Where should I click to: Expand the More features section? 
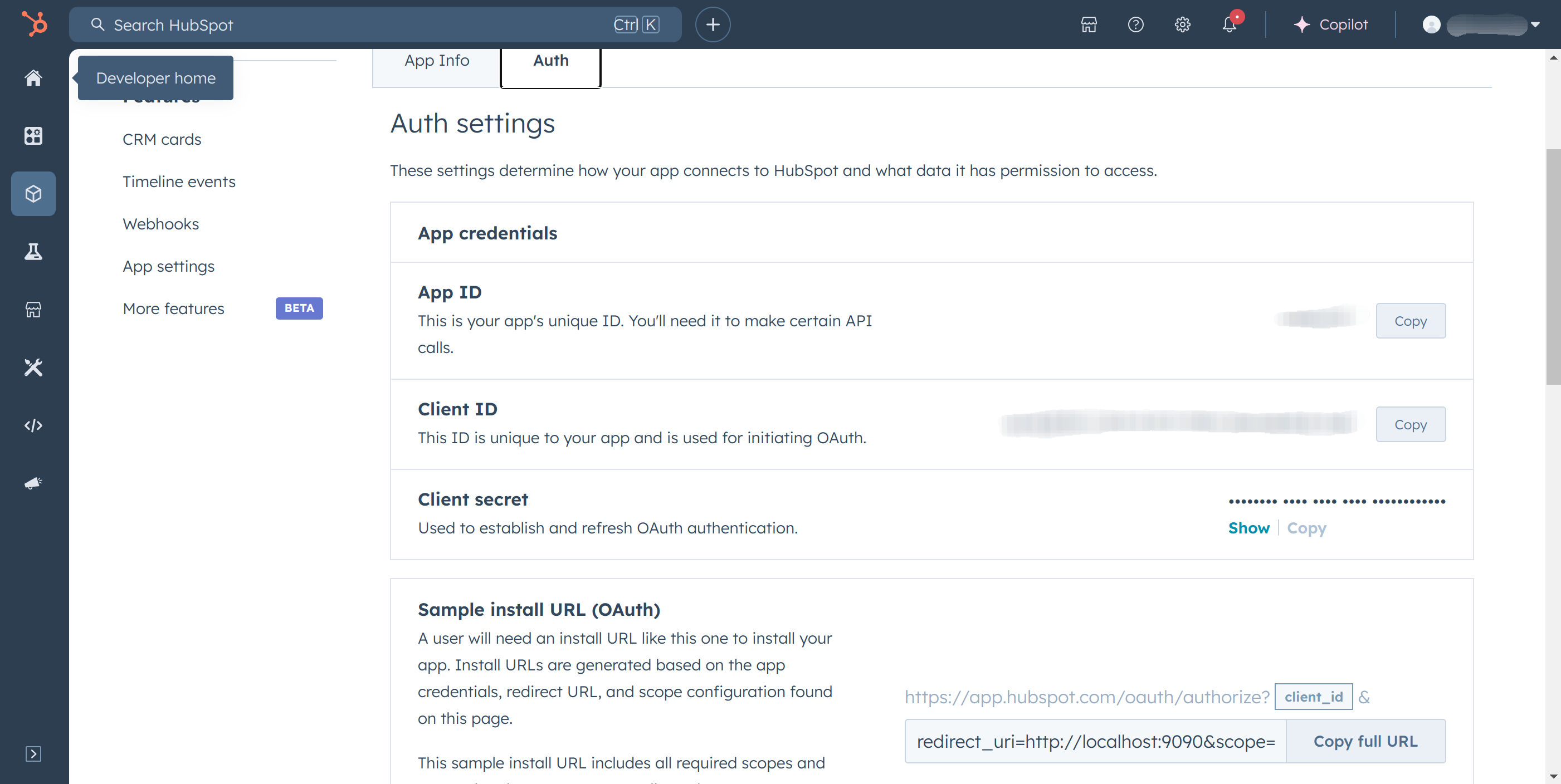[x=172, y=308]
